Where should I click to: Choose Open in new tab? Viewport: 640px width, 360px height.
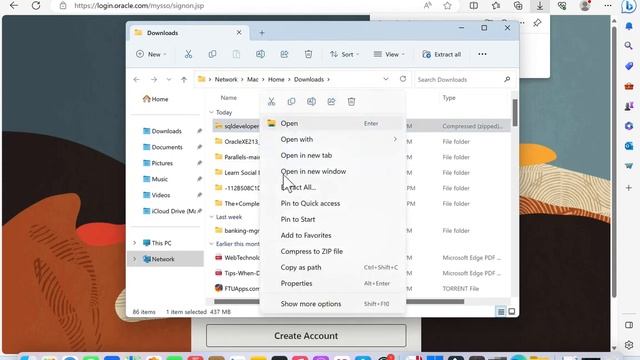click(333, 155)
